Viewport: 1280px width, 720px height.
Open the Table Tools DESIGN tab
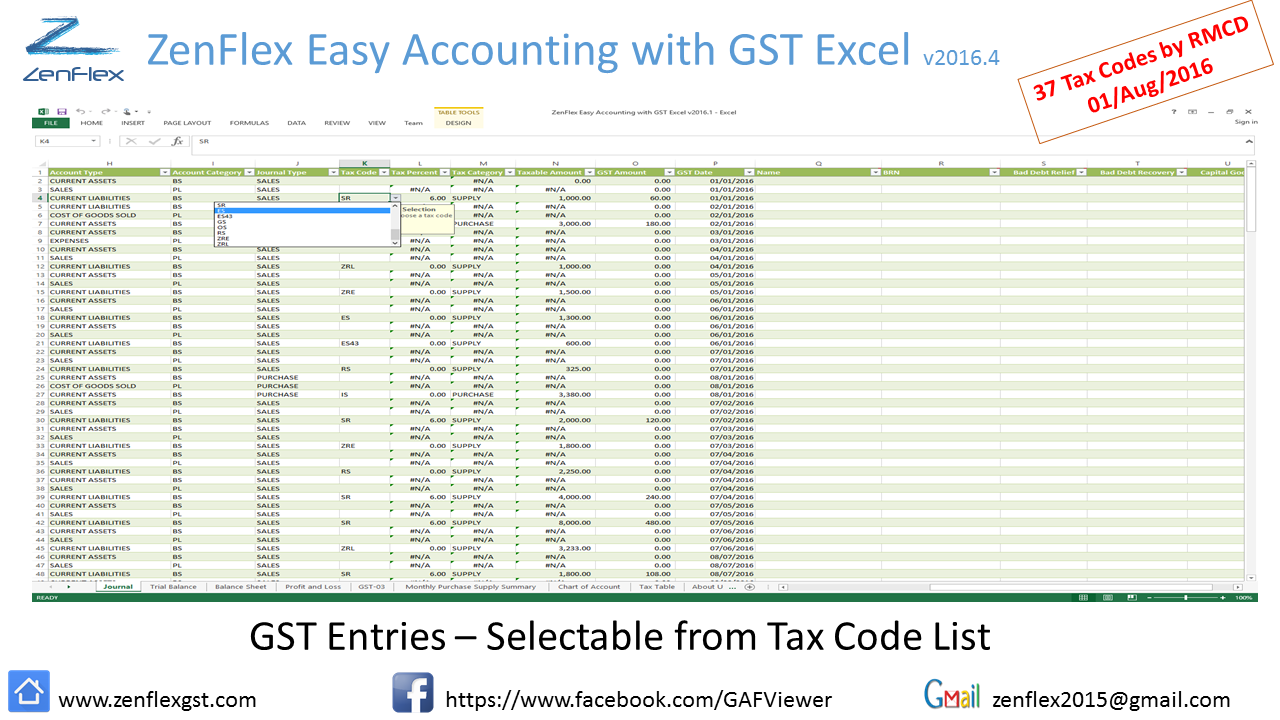(x=458, y=123)
